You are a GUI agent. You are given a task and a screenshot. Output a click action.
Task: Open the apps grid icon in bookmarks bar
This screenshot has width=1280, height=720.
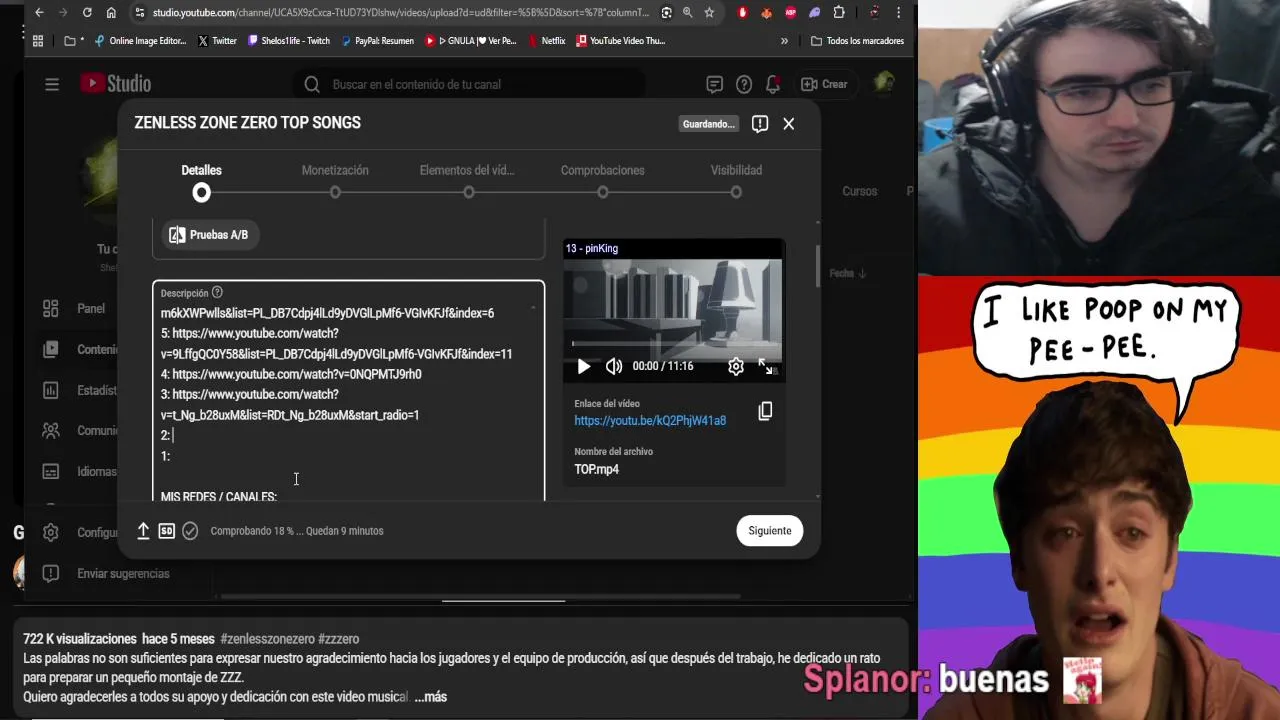tap(38, 41)
